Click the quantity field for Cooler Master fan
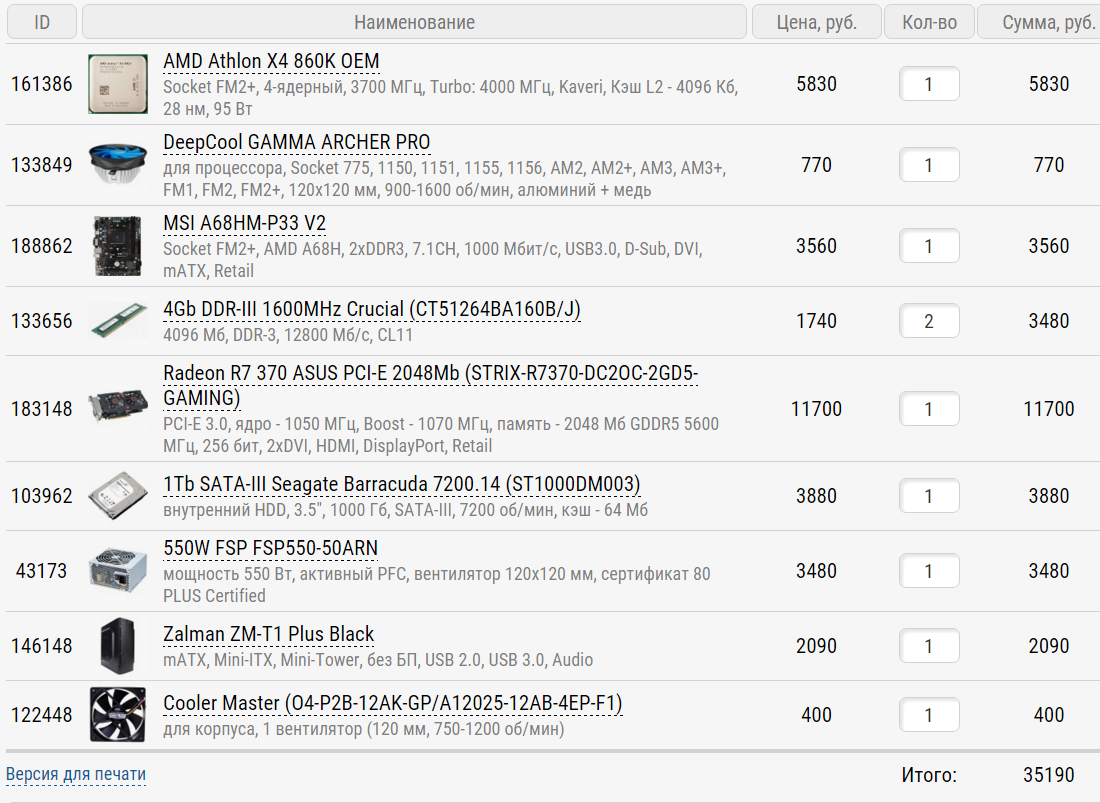Viewport: 1100px width, 803px height. [x=929, y=715]
